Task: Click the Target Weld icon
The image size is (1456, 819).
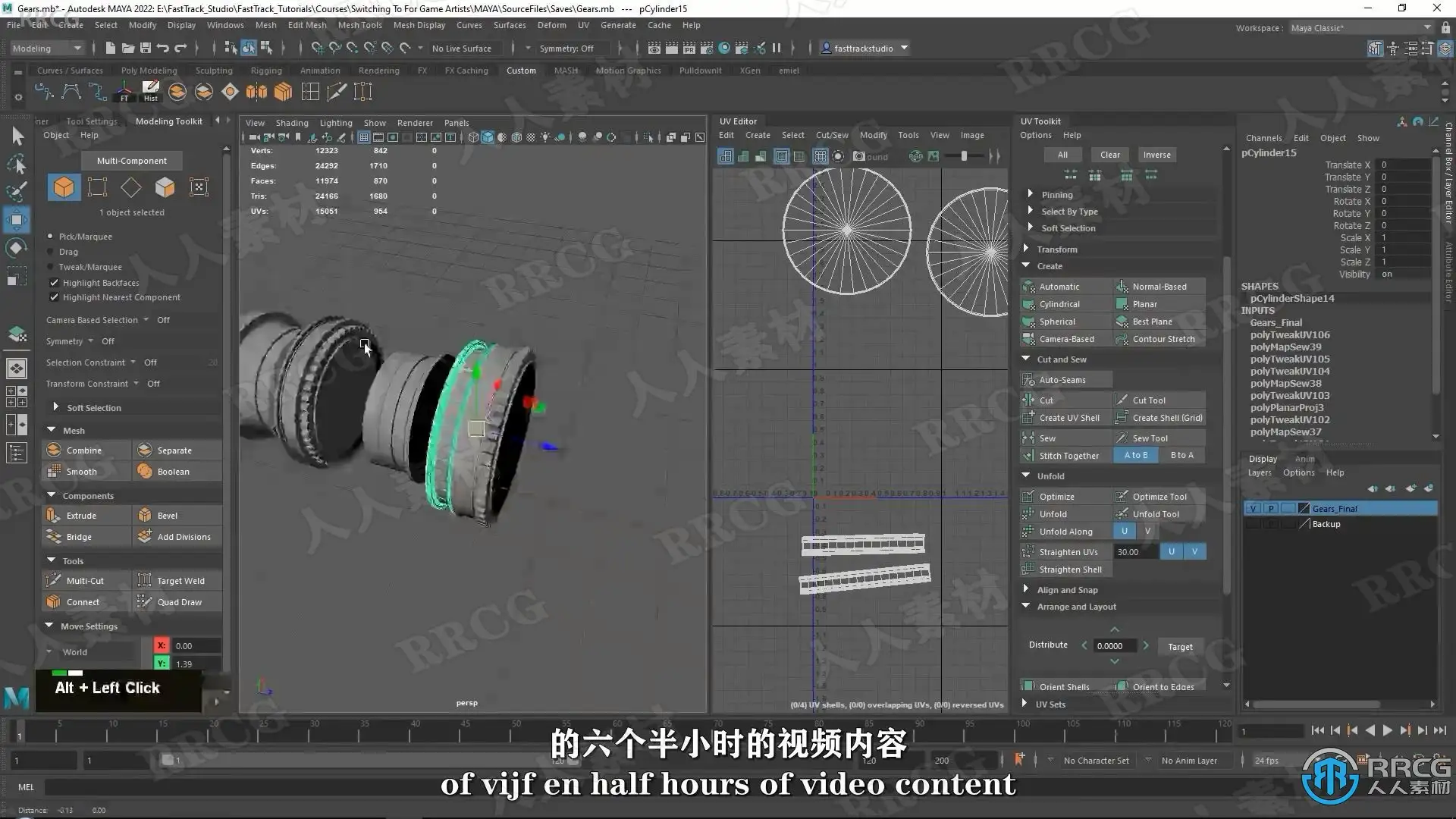Action: (x=145, y=580)
